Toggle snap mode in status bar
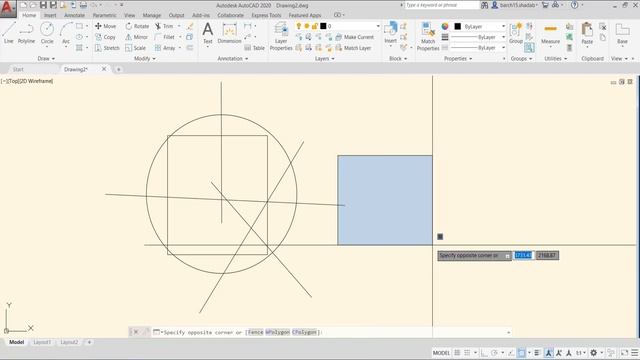 point(467,353)
